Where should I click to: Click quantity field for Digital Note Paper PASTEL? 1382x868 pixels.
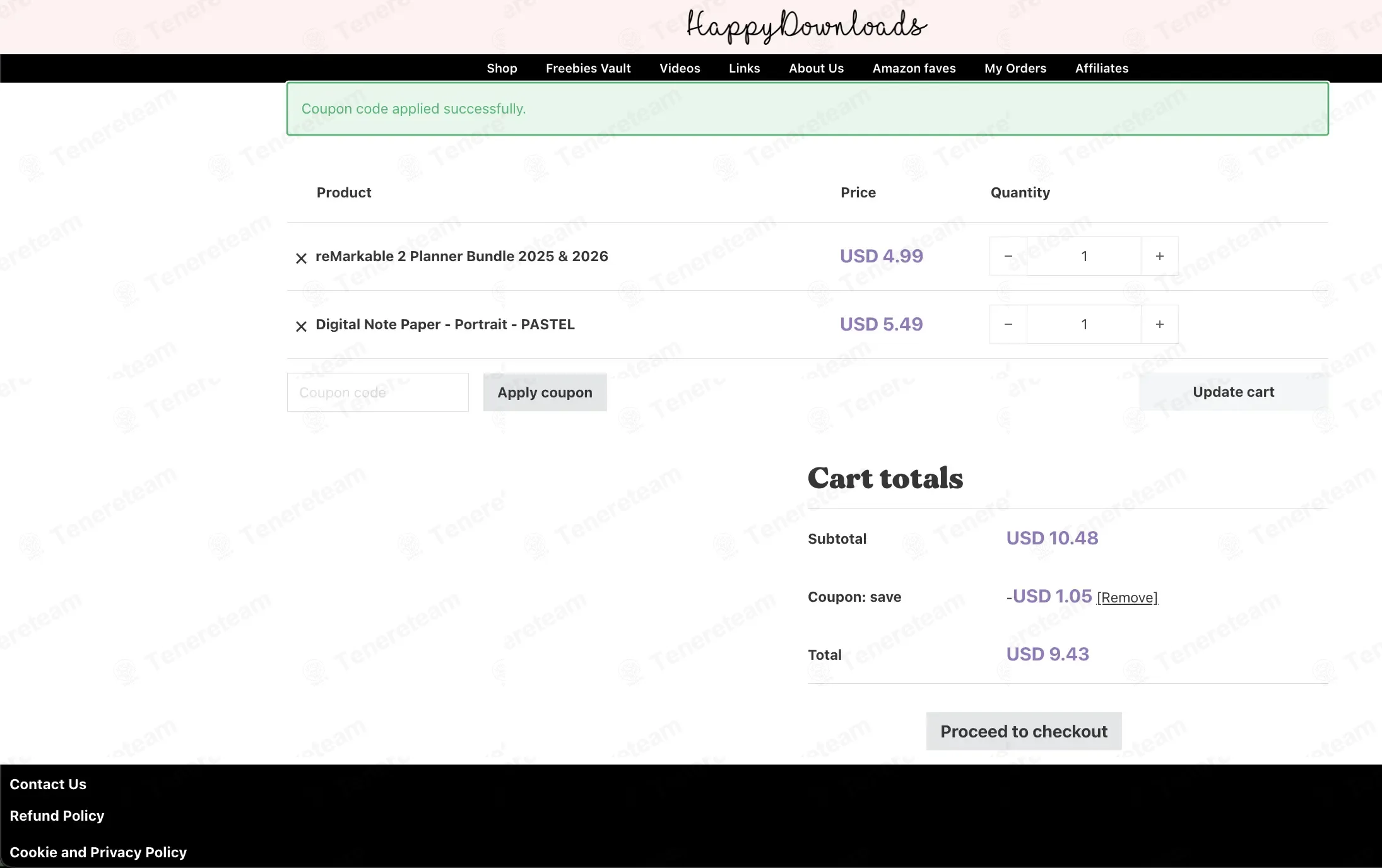(x=1084, y=324)
